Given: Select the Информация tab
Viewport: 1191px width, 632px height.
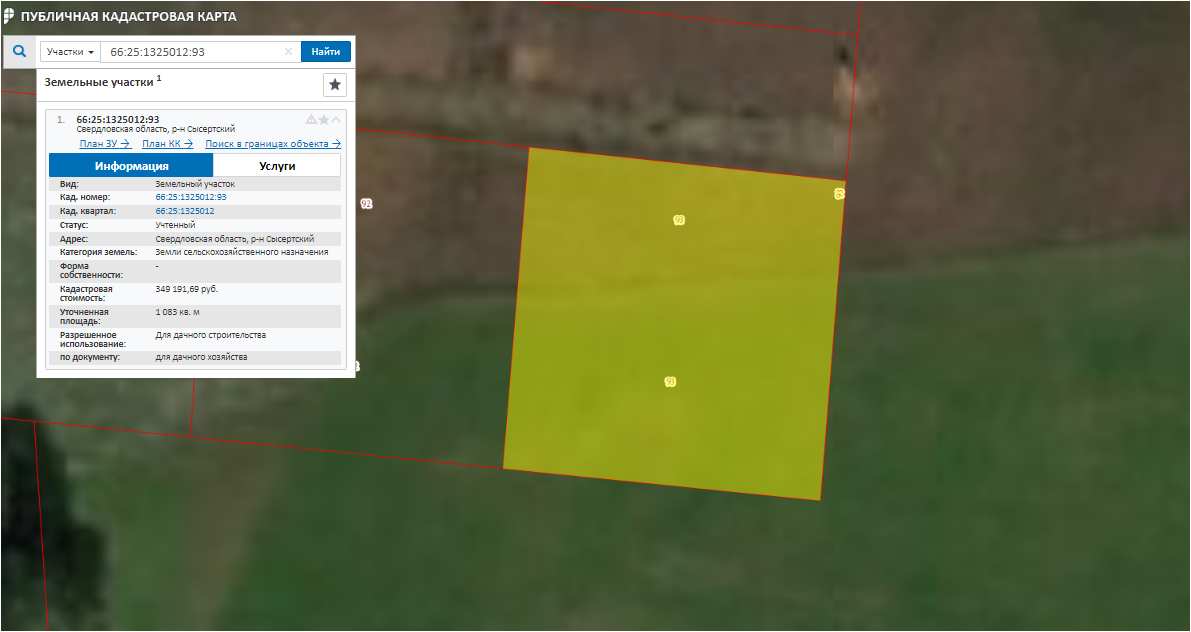Looking at the screenshot, I should click(x=131, y=166).
